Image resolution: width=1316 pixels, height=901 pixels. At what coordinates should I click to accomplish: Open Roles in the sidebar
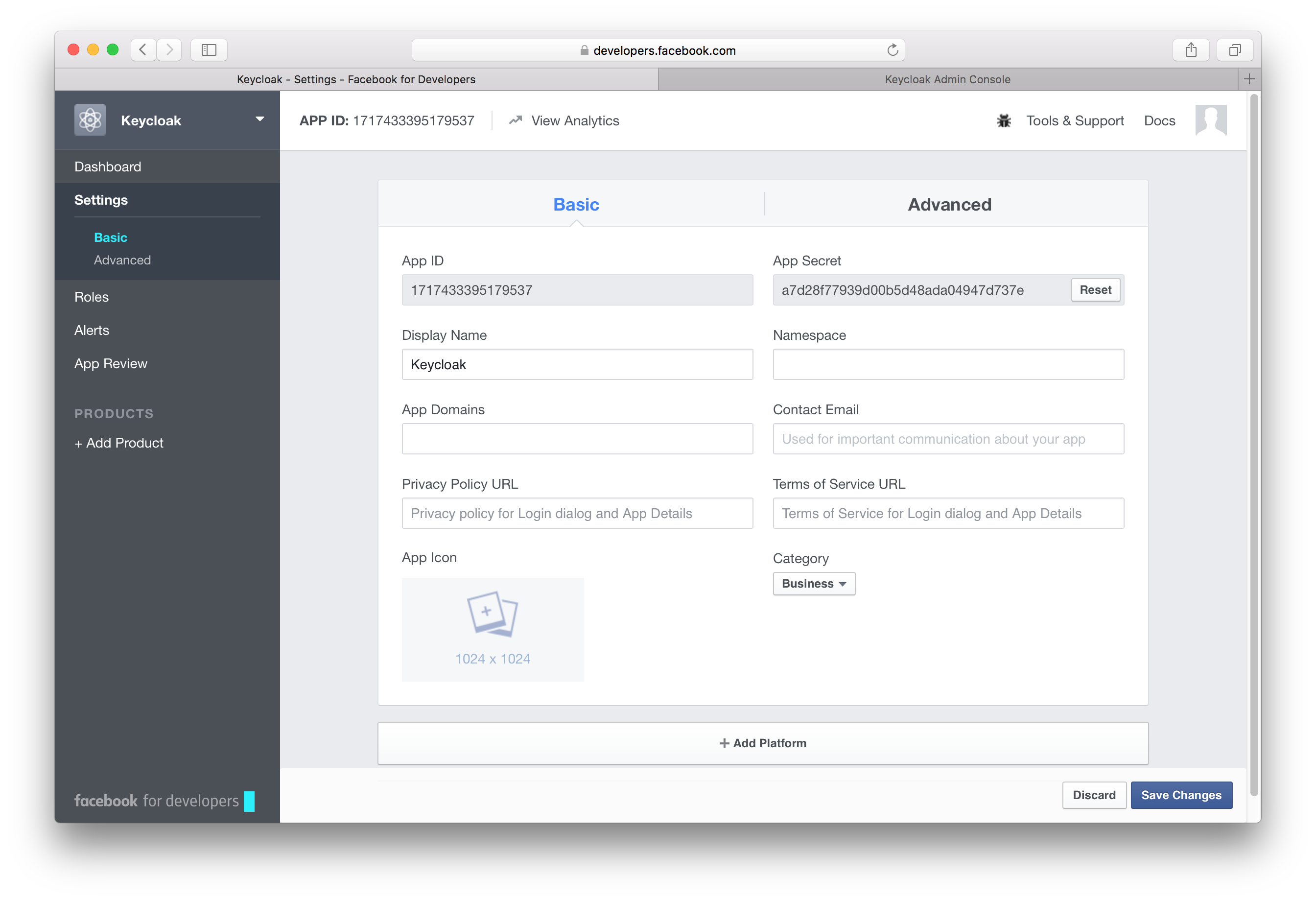[92, 297]
